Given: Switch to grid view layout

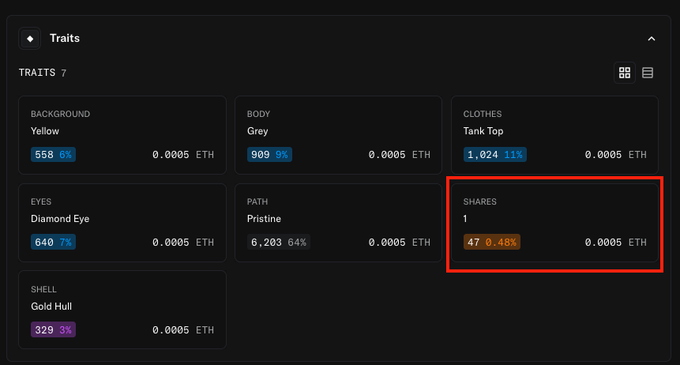Looking at the screenshot, I should (x=624, y=73).
